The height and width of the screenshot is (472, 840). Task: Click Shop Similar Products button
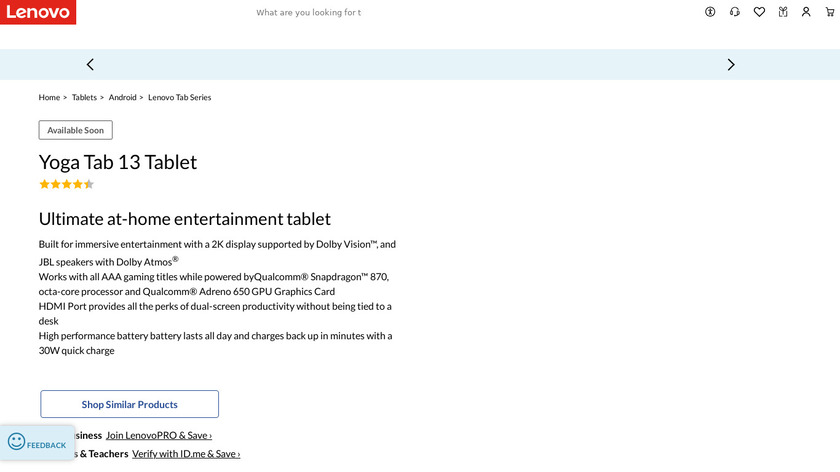(130, 404)
